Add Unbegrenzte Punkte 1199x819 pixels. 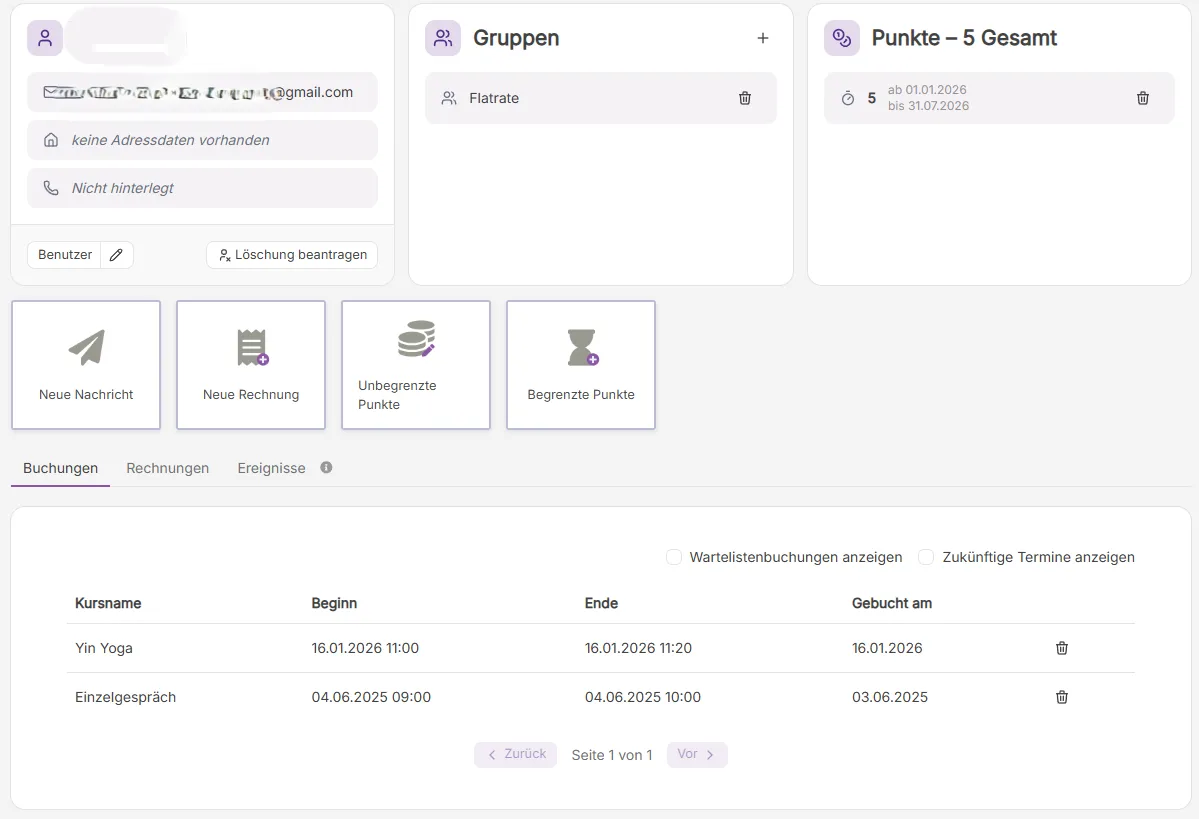pyautogui.click(x=416, y=365)
